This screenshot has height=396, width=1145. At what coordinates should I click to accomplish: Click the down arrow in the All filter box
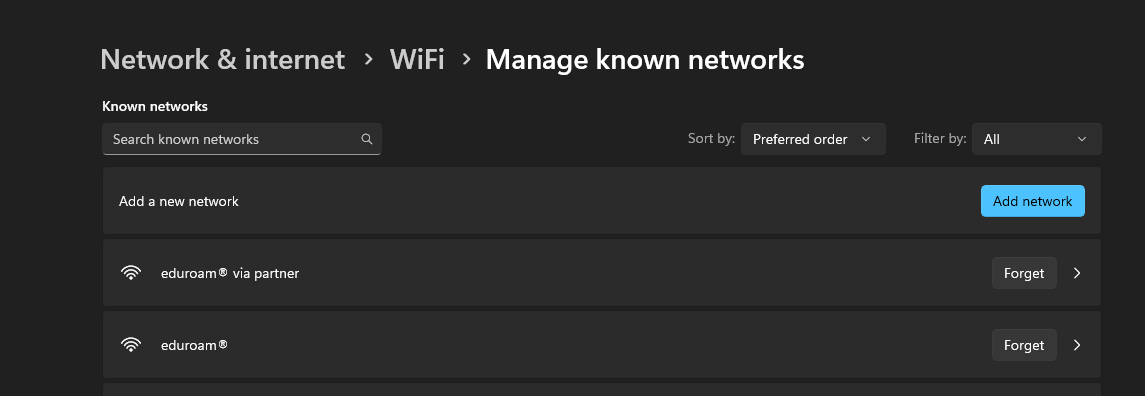pos(1082,139)
